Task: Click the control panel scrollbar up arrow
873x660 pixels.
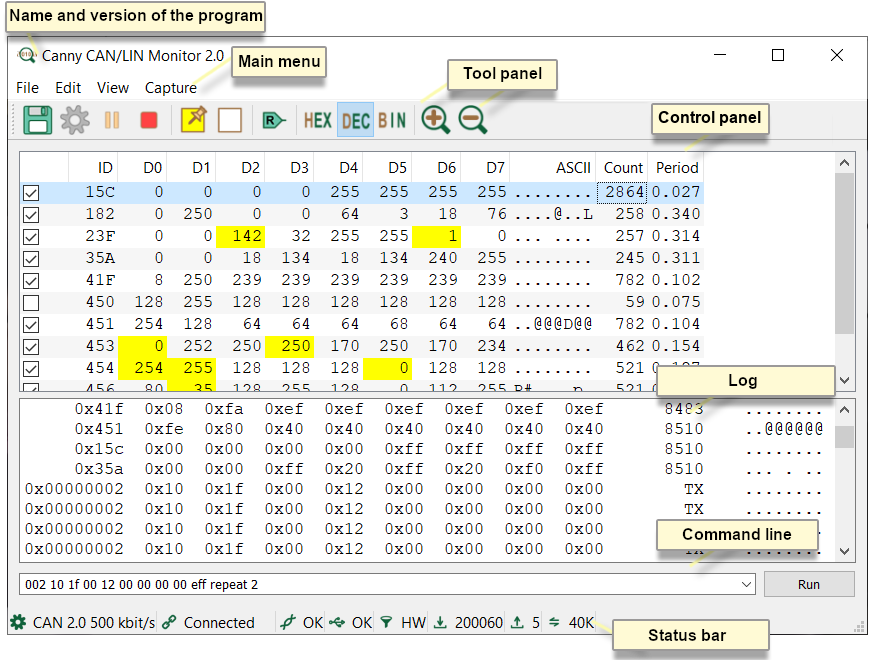Action: point(845,163)
